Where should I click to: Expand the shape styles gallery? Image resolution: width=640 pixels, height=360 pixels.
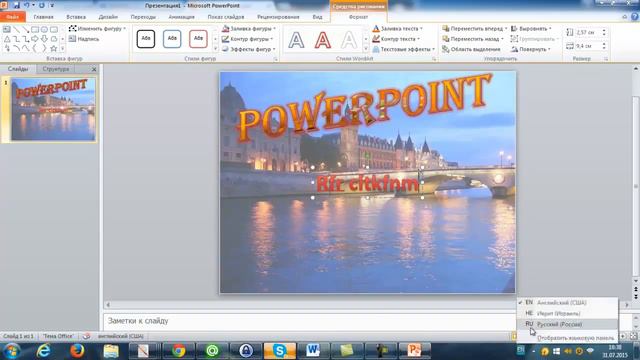point(216,49)
